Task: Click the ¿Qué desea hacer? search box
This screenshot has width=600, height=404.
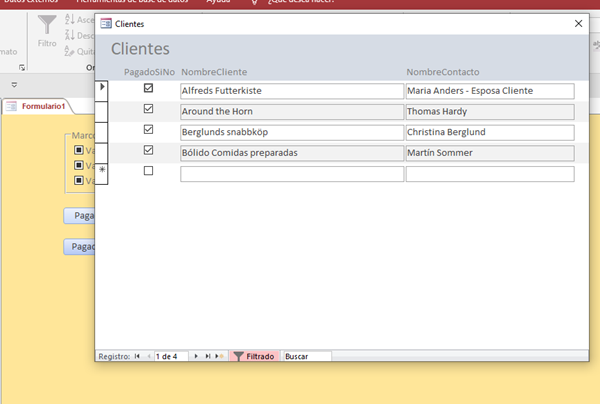Action: (x=301, y=2)
